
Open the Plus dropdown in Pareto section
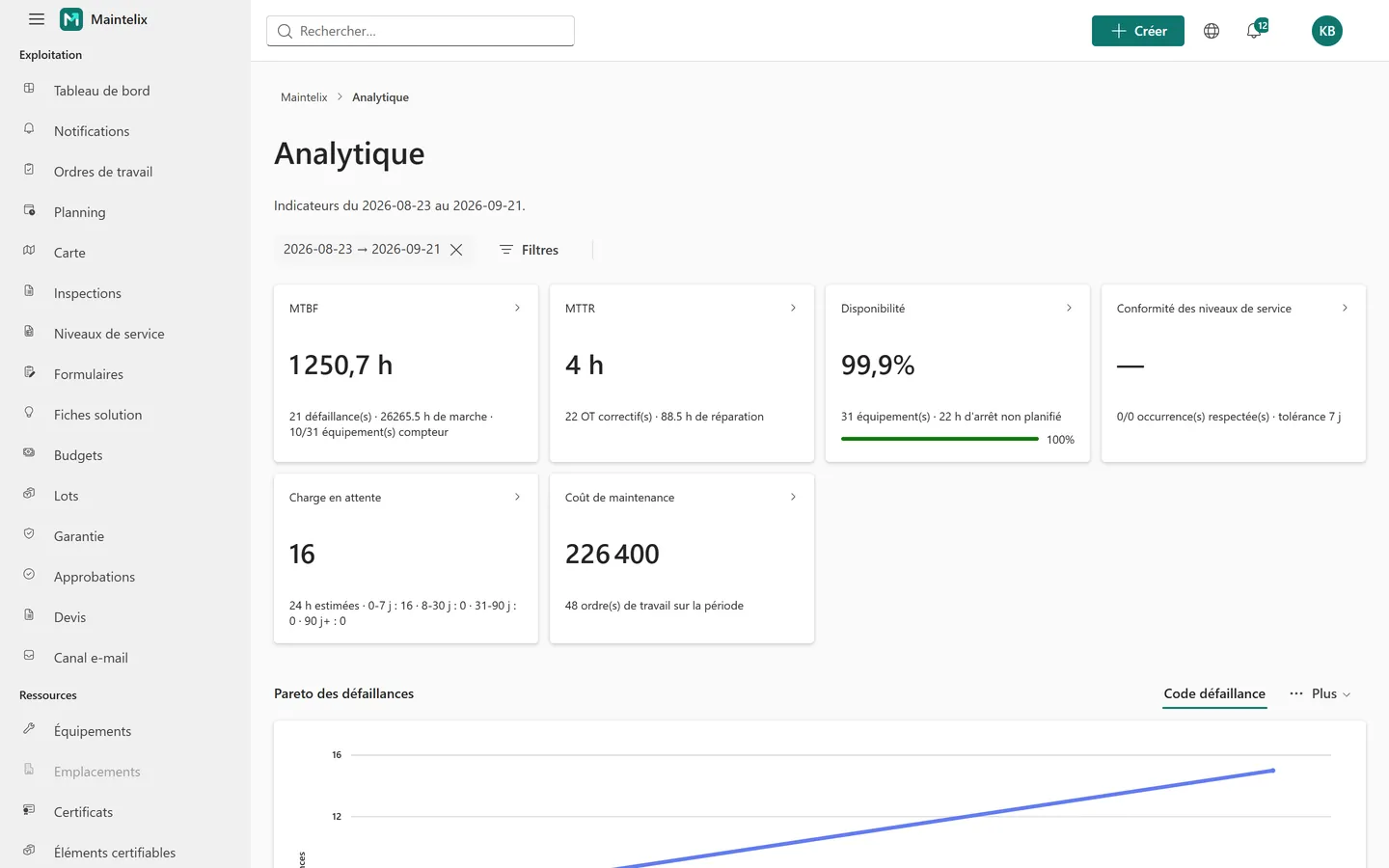(x=1321, y=693)
